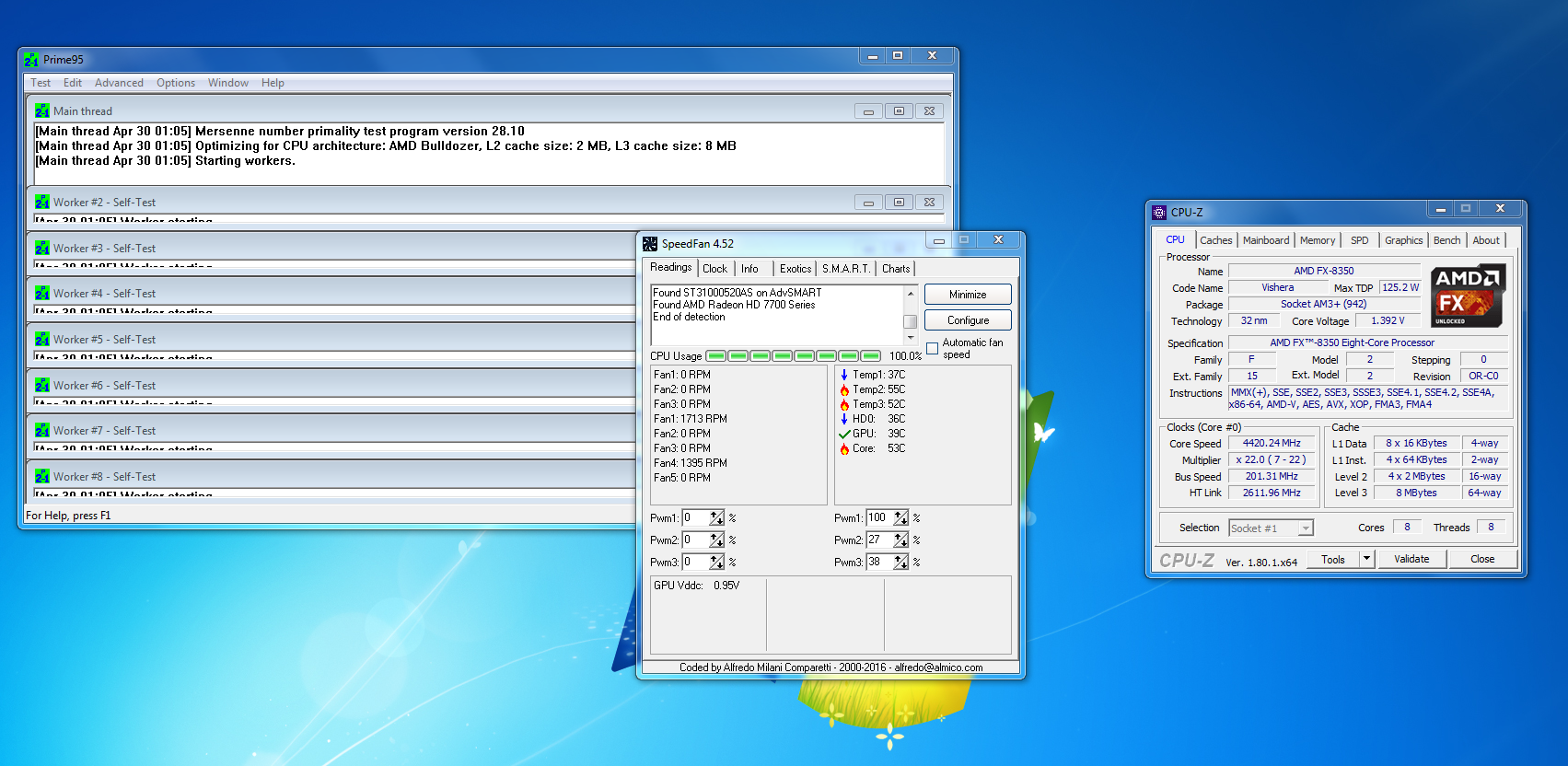Open the Test menu in Prime95
The height and width of the screenshot is (766, 1568).
(41, 83)
